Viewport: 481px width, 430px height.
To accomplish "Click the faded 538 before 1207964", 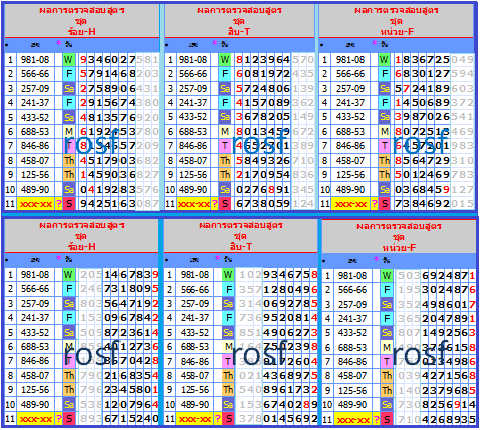I will [90, 405].
